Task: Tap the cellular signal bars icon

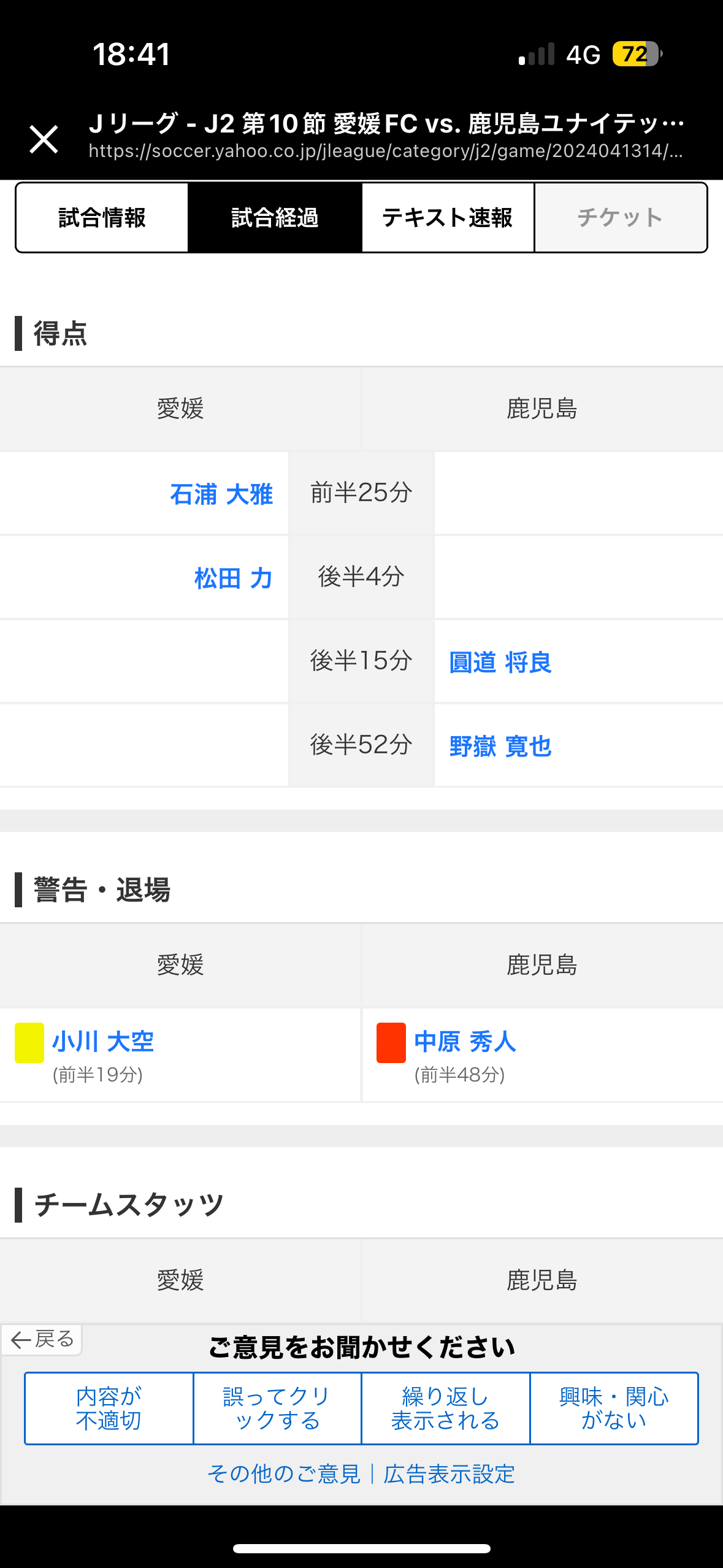Action: 537,55
